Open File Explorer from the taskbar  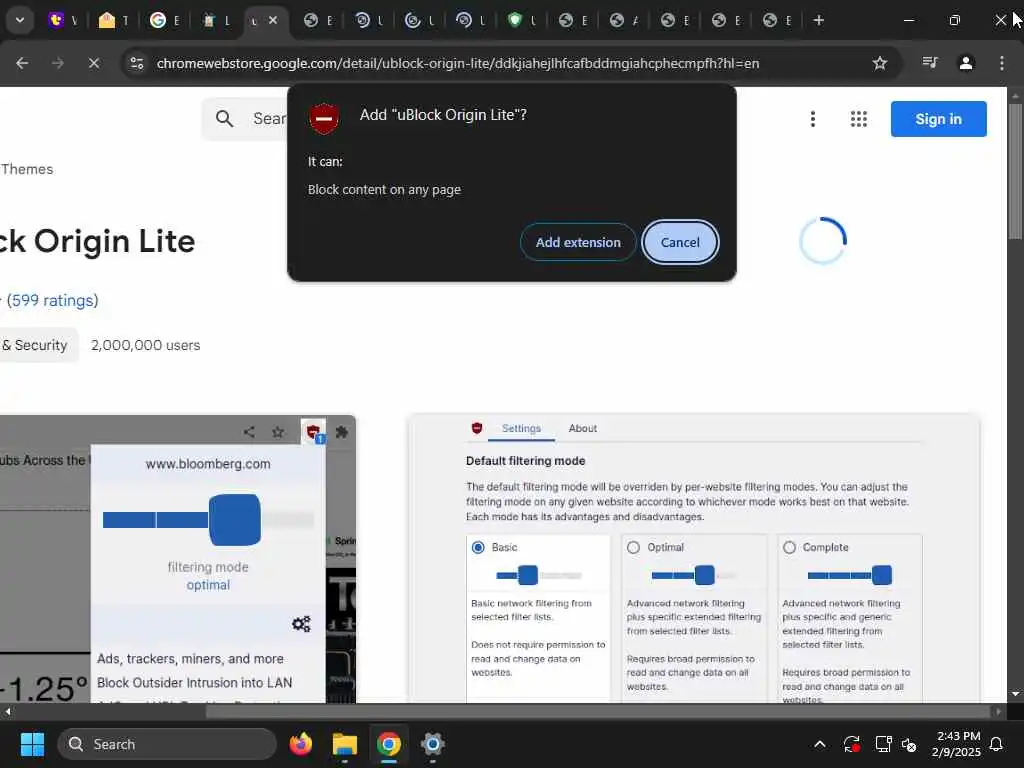click(x=345, y=744)
